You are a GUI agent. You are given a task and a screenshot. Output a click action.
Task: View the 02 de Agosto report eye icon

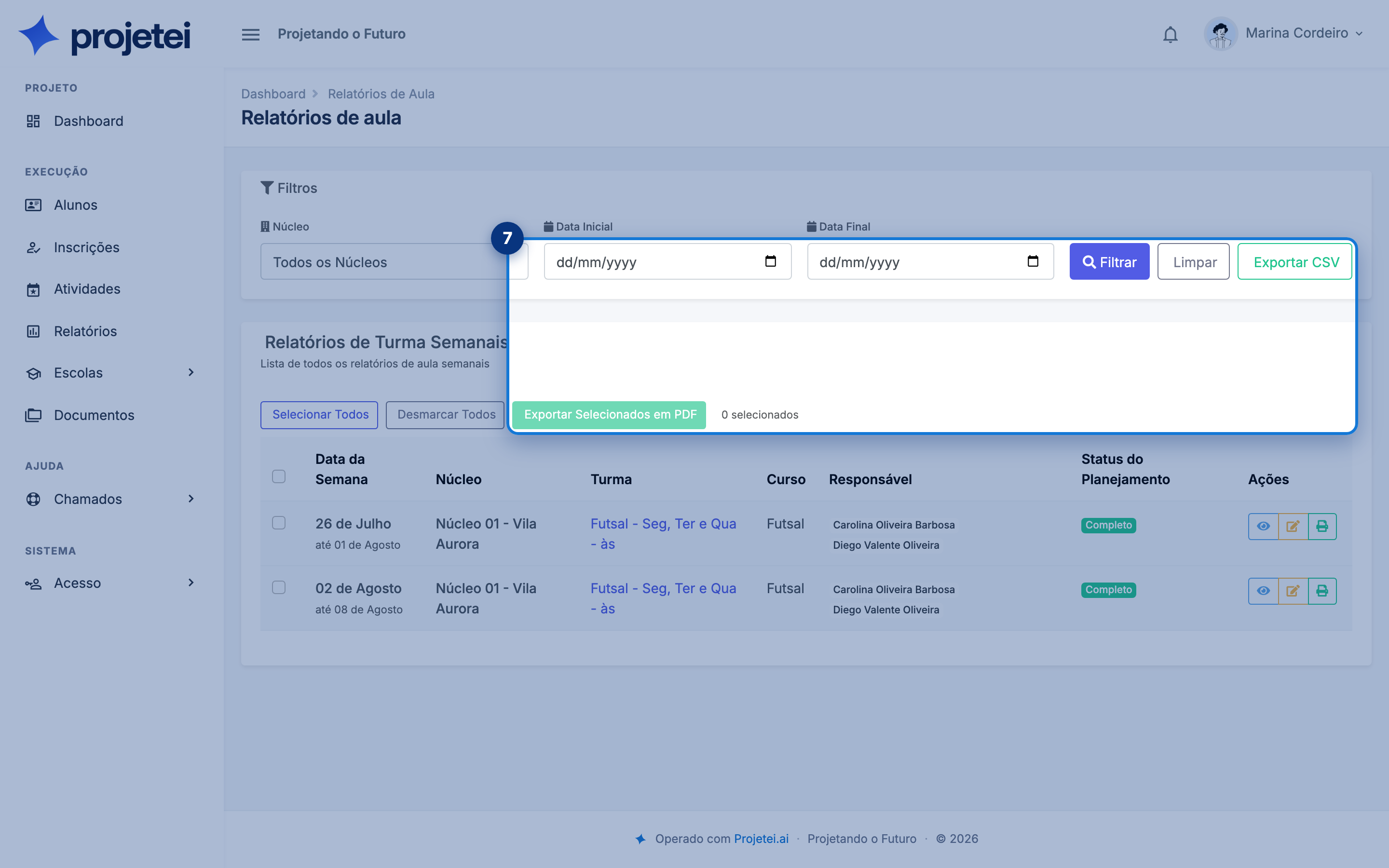(1263, 591)
